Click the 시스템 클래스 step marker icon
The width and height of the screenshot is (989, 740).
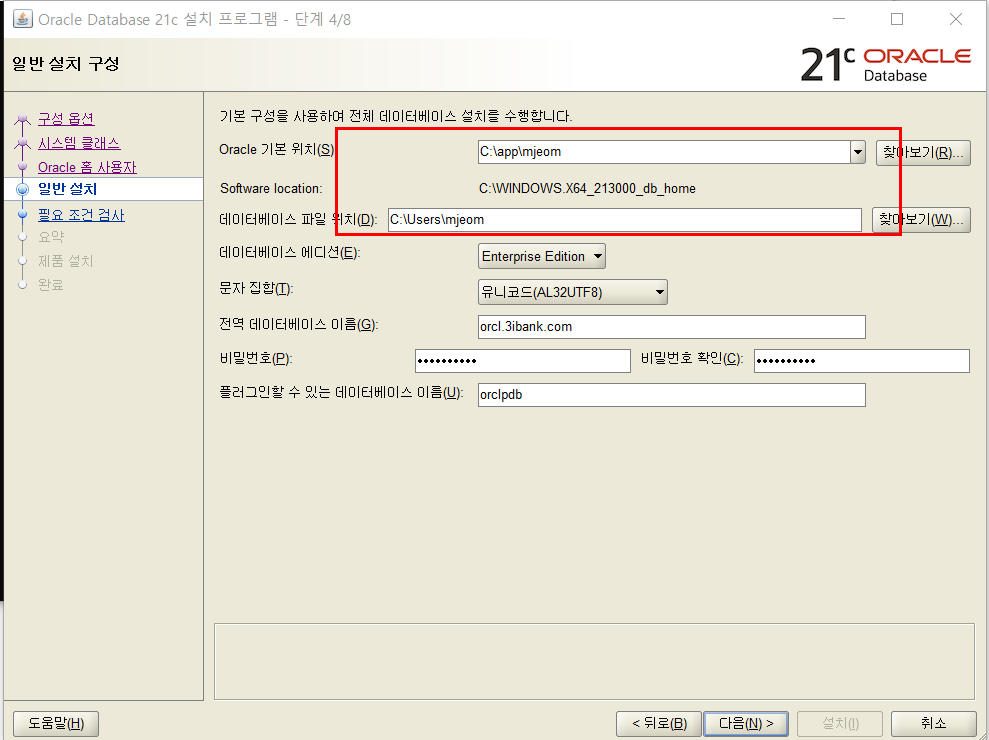click(23, 143)
